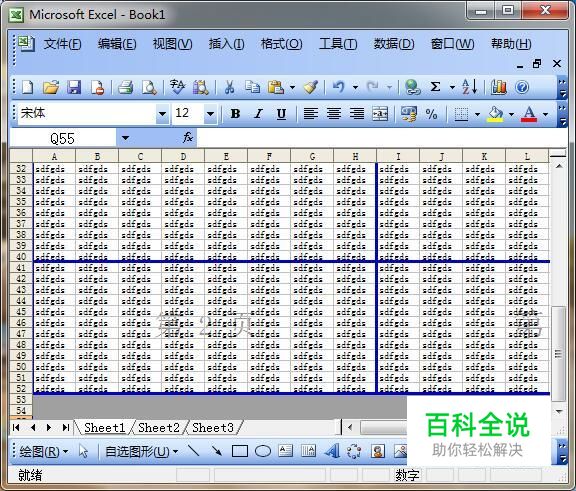Insert hyperlink globe icon
This screenshot has height=491, width=576.
pos(412,87)
